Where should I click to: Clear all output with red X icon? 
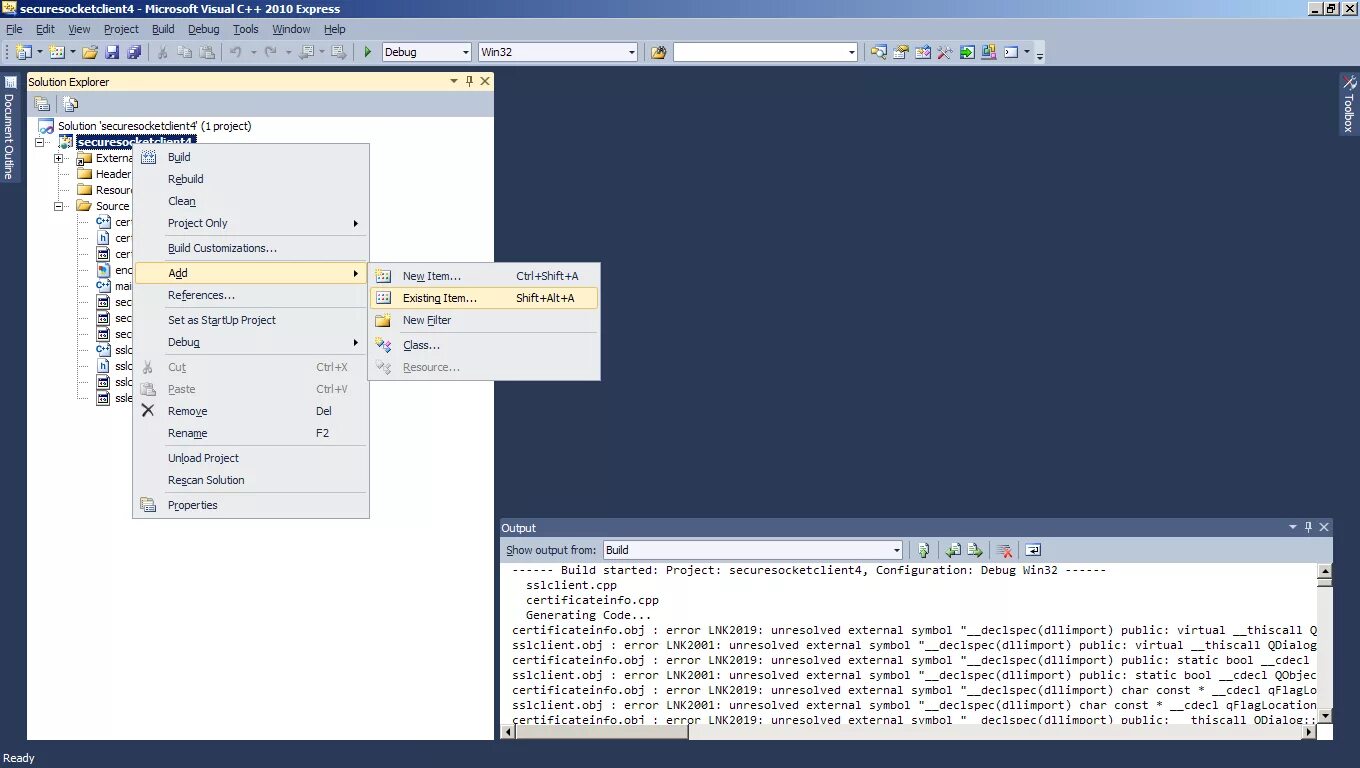[x=1004, y=550]
